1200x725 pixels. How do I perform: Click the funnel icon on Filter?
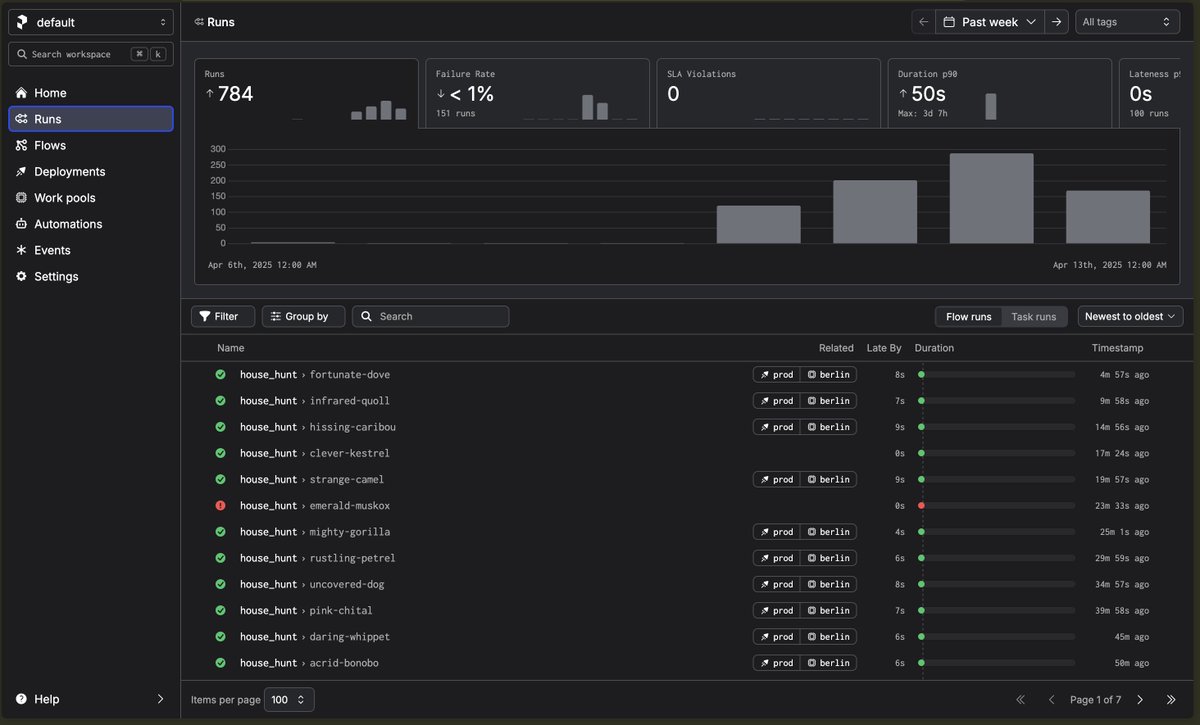205,316
